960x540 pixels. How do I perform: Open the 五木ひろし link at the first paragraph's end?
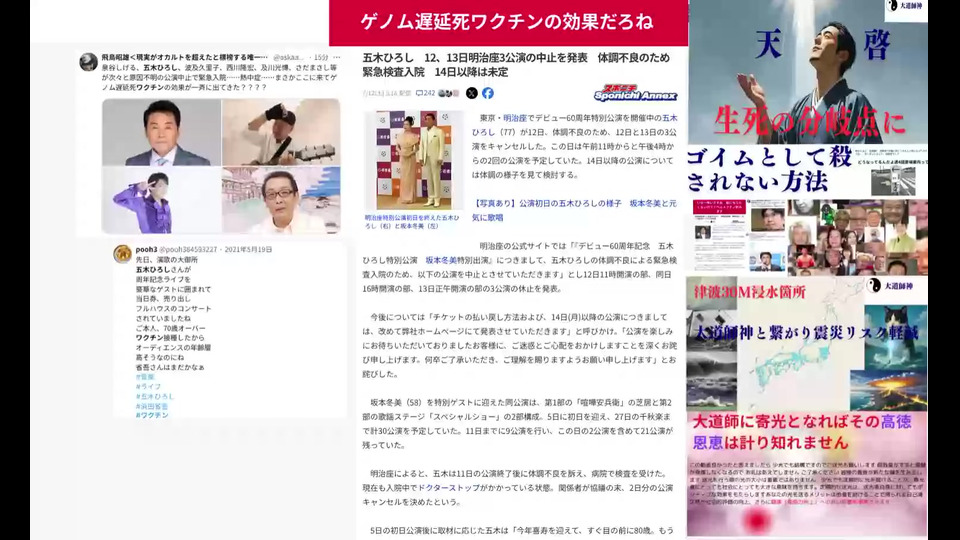(x=574, y=125)
